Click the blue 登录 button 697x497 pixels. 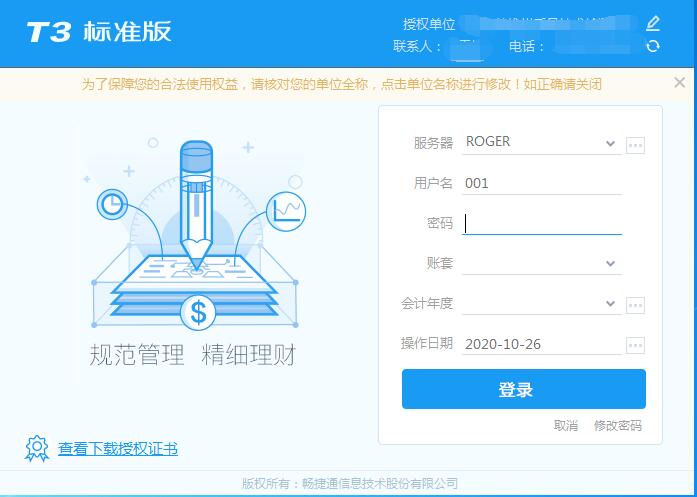[524, 389]
